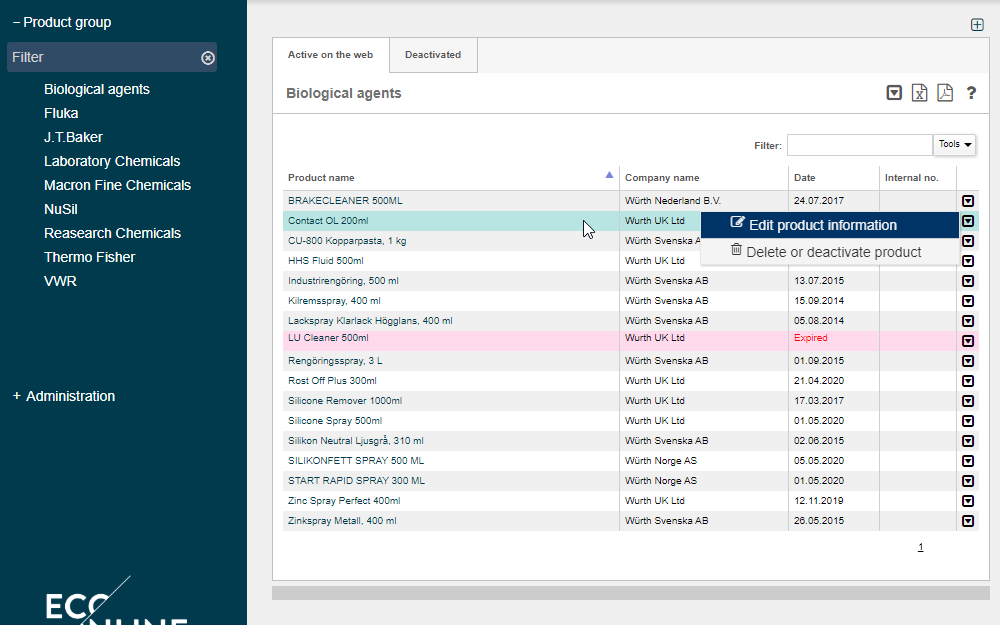Screen dimensions: 1000x625
Task: Select the Active on the web tab
Action: (330, 55)
